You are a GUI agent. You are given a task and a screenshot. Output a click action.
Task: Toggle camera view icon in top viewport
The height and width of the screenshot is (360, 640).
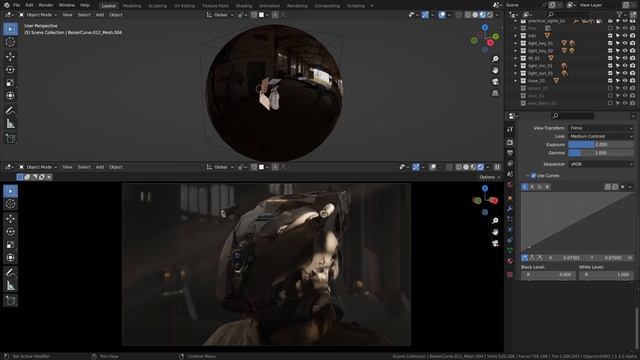(x=495, y=82)
